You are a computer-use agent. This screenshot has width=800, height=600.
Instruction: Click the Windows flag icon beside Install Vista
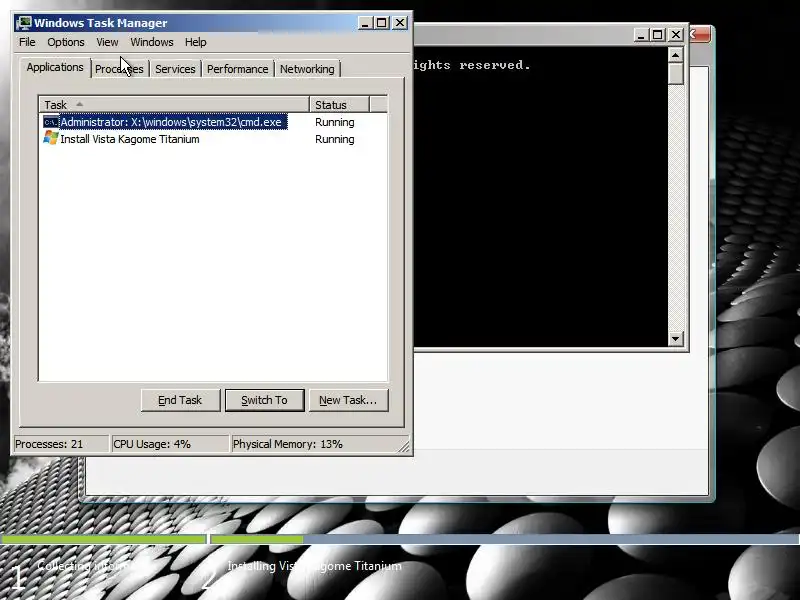[x=51, y=138]
